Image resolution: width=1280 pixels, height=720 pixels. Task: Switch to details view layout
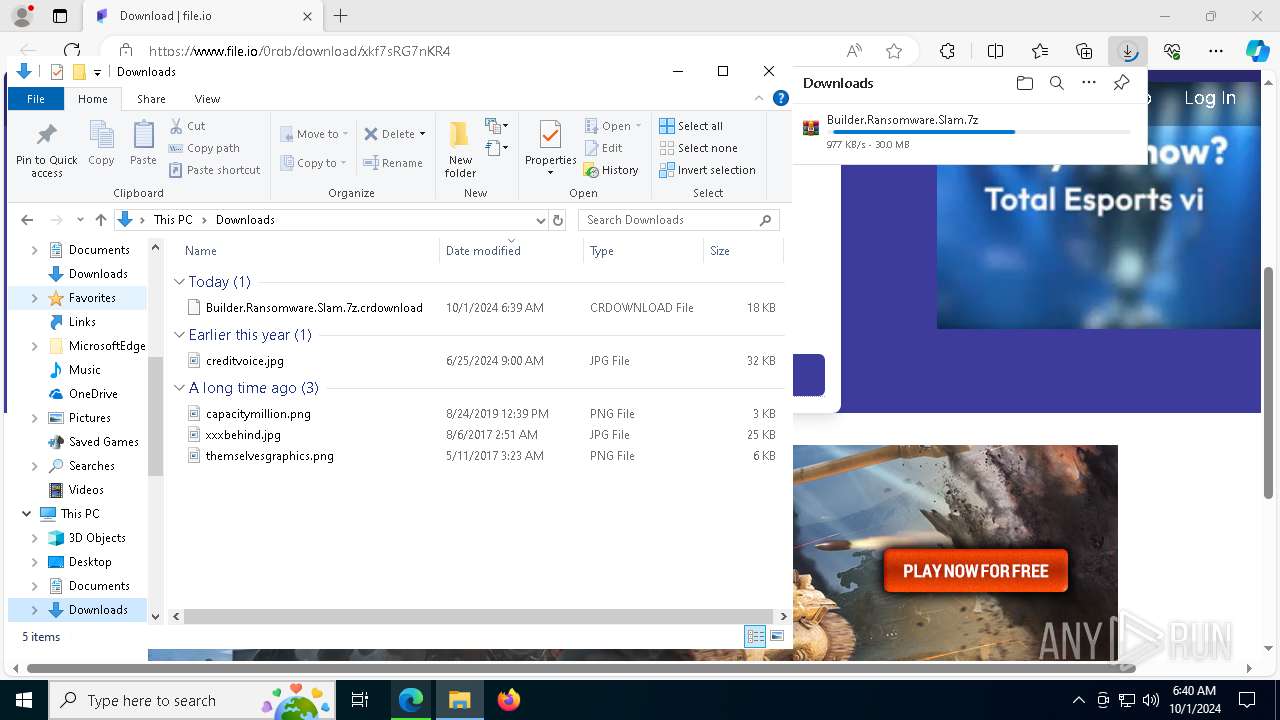pyautogui.click(x=755, y=636)
